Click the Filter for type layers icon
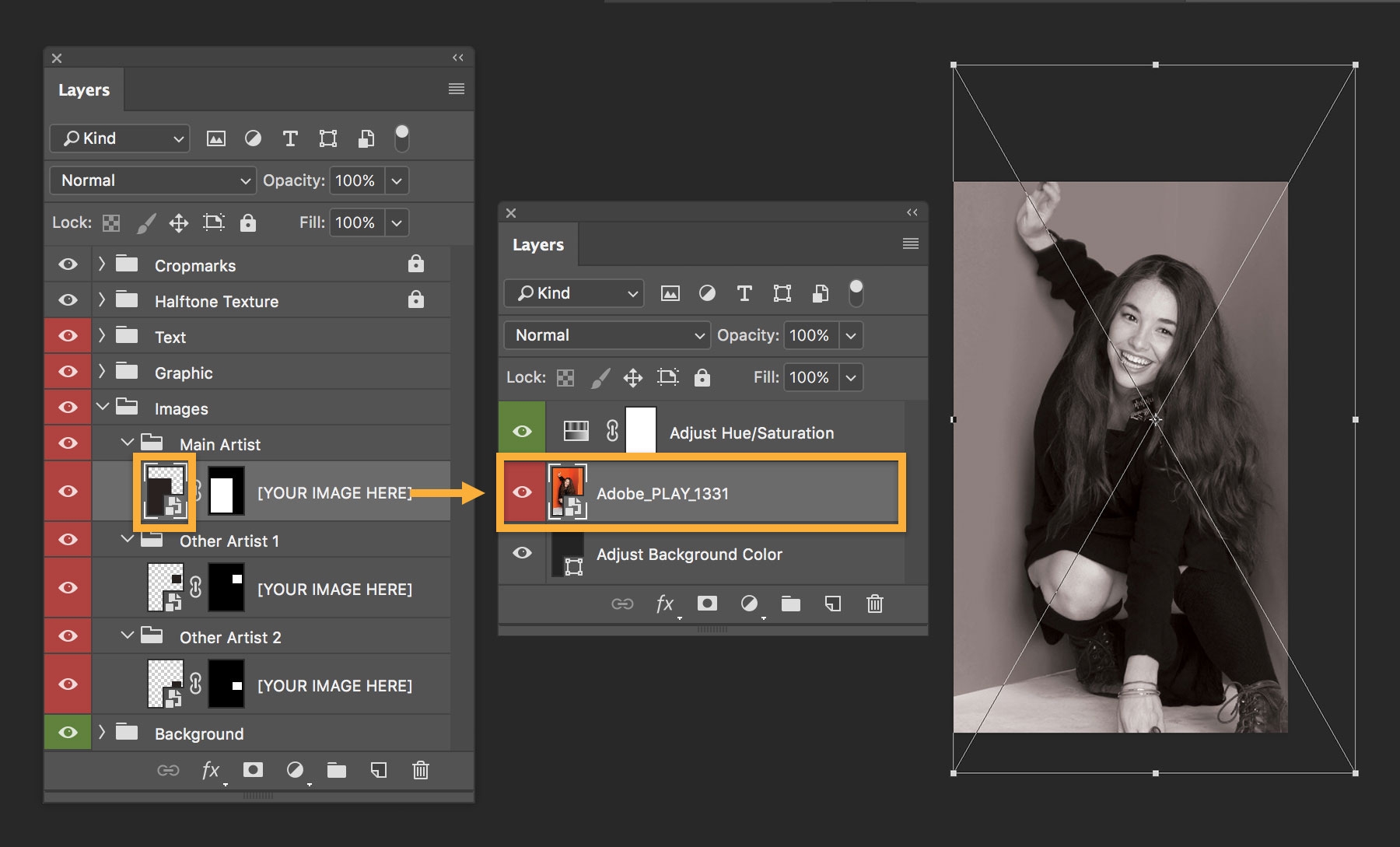The width and height of the screenshot is (1400, 847). tap(290, 138)
